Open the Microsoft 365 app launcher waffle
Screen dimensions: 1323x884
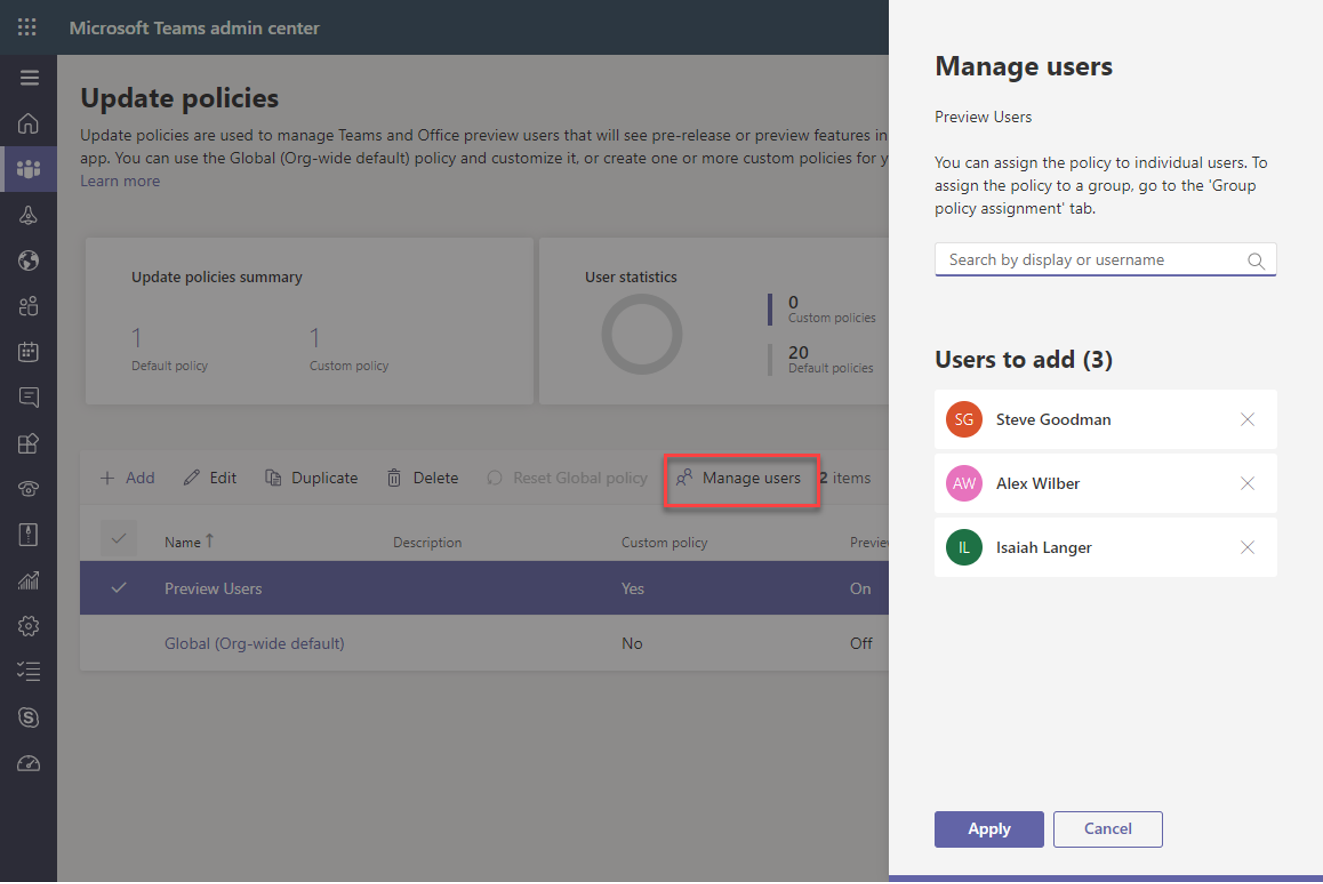click(26, 27)
